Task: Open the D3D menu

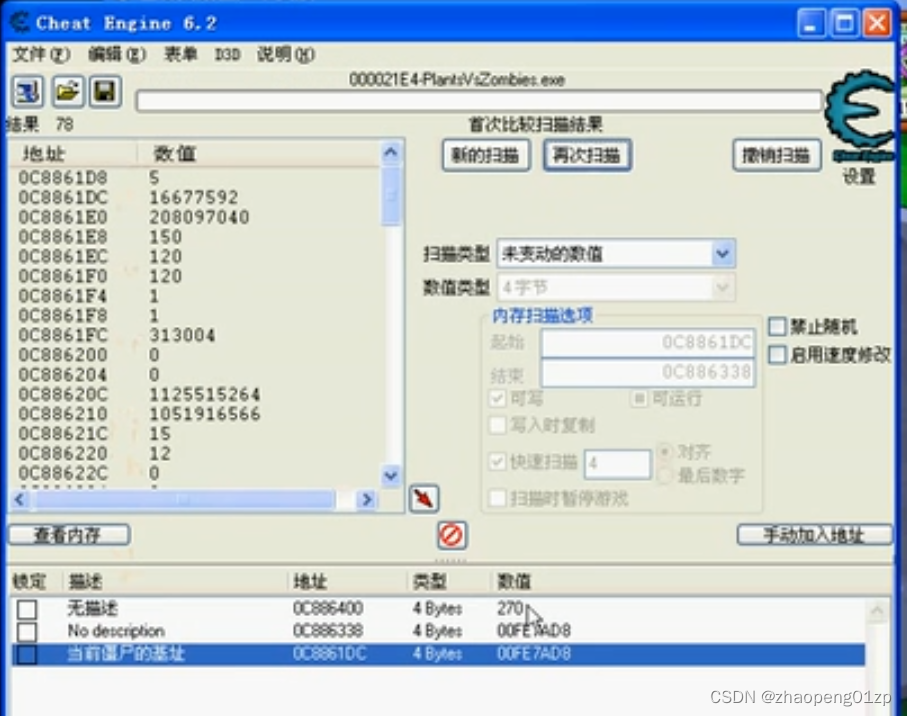Action: tap(227, 54)
